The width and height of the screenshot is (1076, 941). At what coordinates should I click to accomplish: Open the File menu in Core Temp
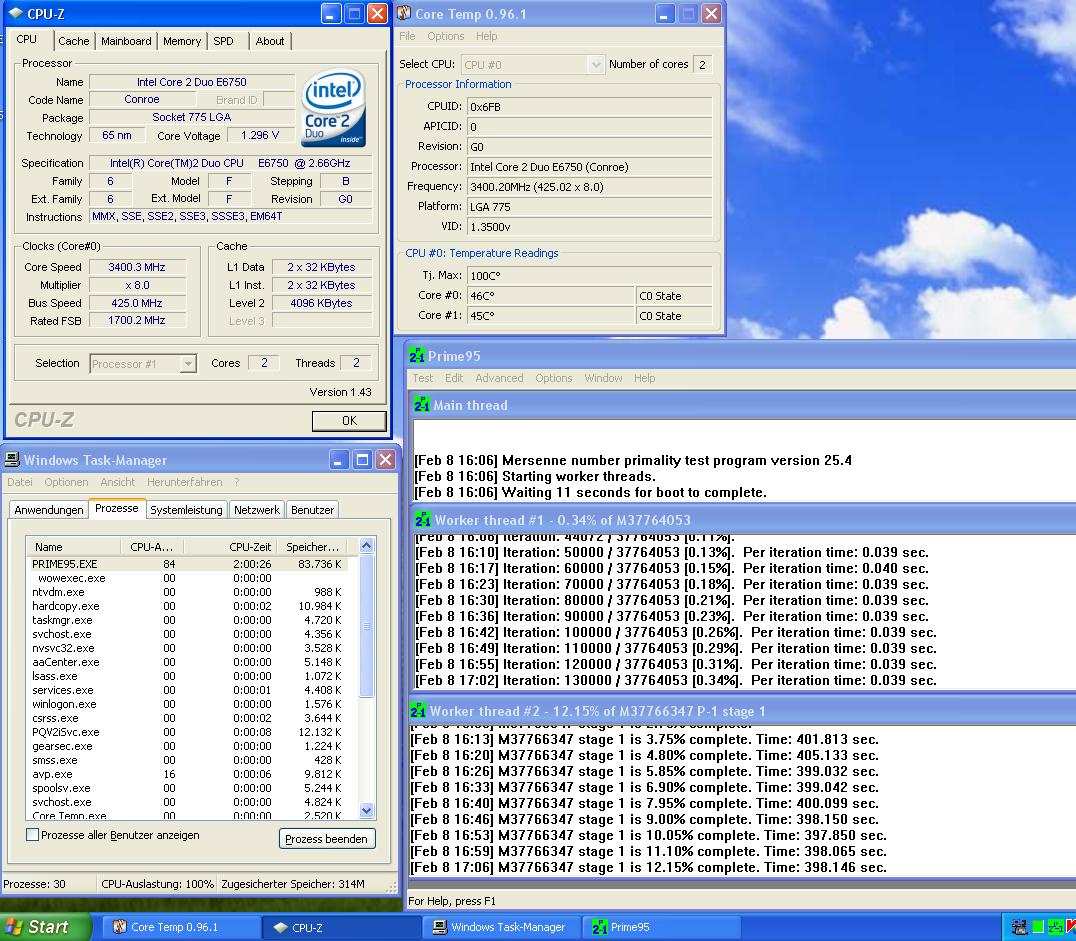click(x=407, y=36)
